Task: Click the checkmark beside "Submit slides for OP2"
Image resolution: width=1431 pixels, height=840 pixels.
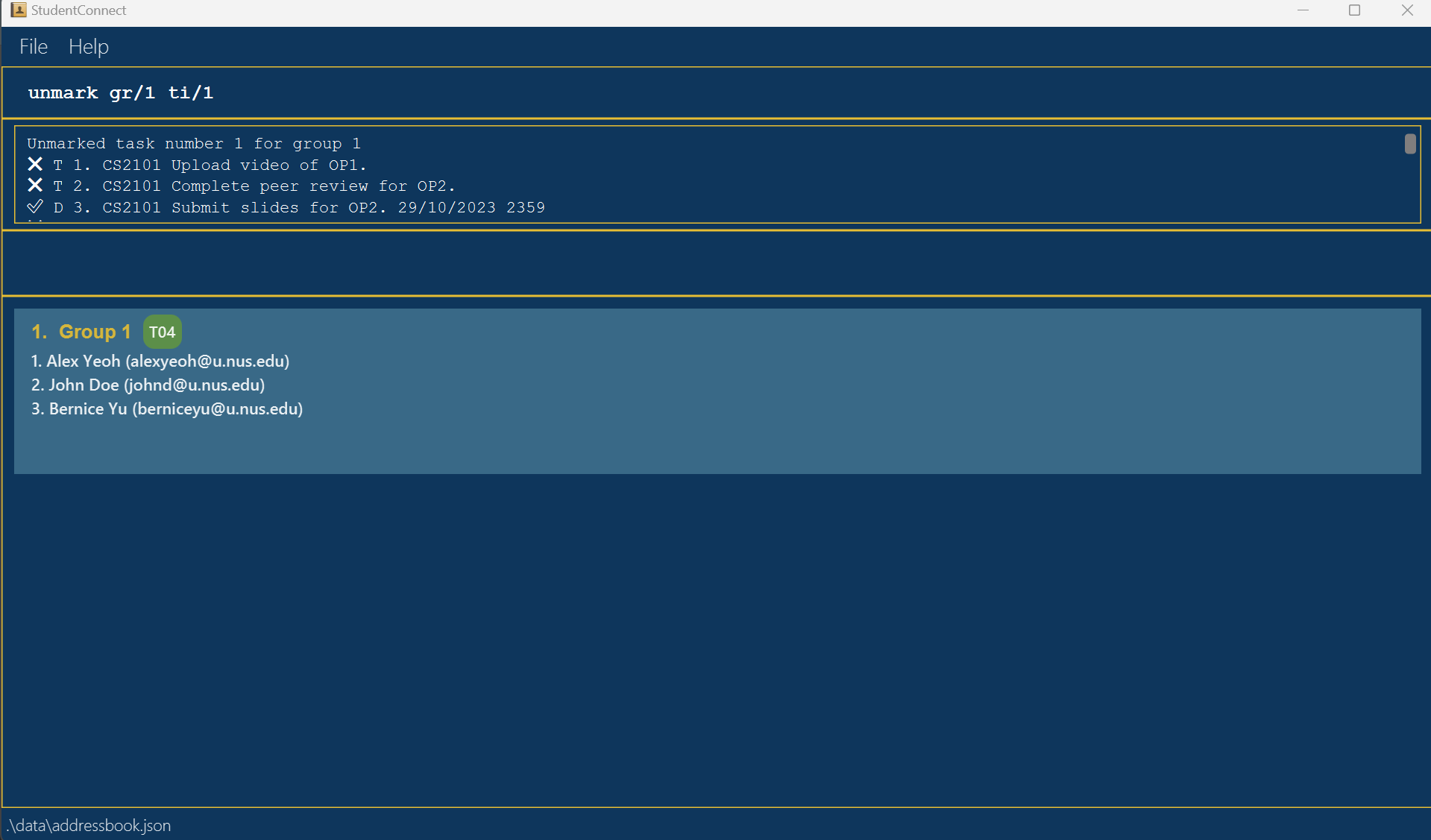Action: (34, 206)
